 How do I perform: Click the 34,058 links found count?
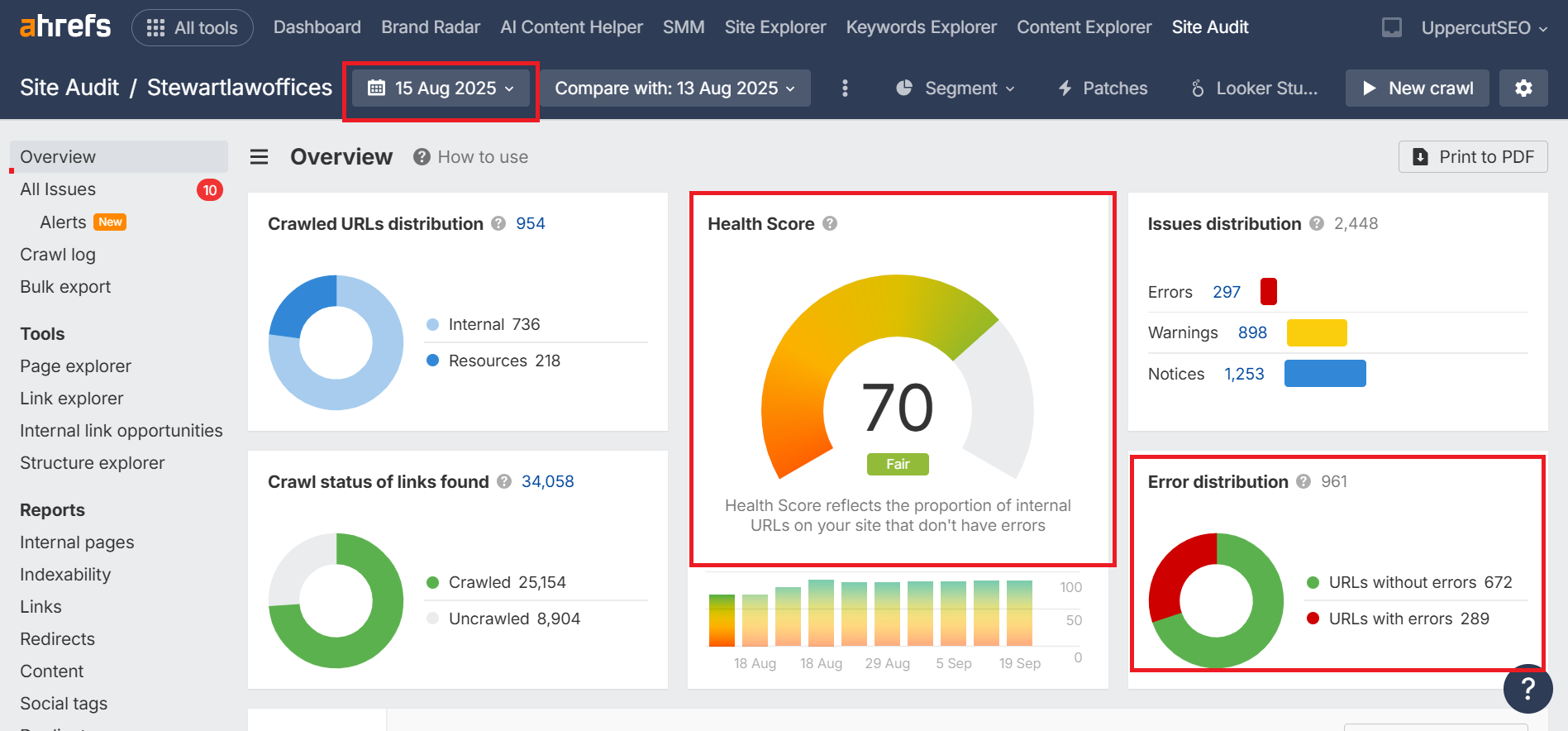(x=547, y=481)
